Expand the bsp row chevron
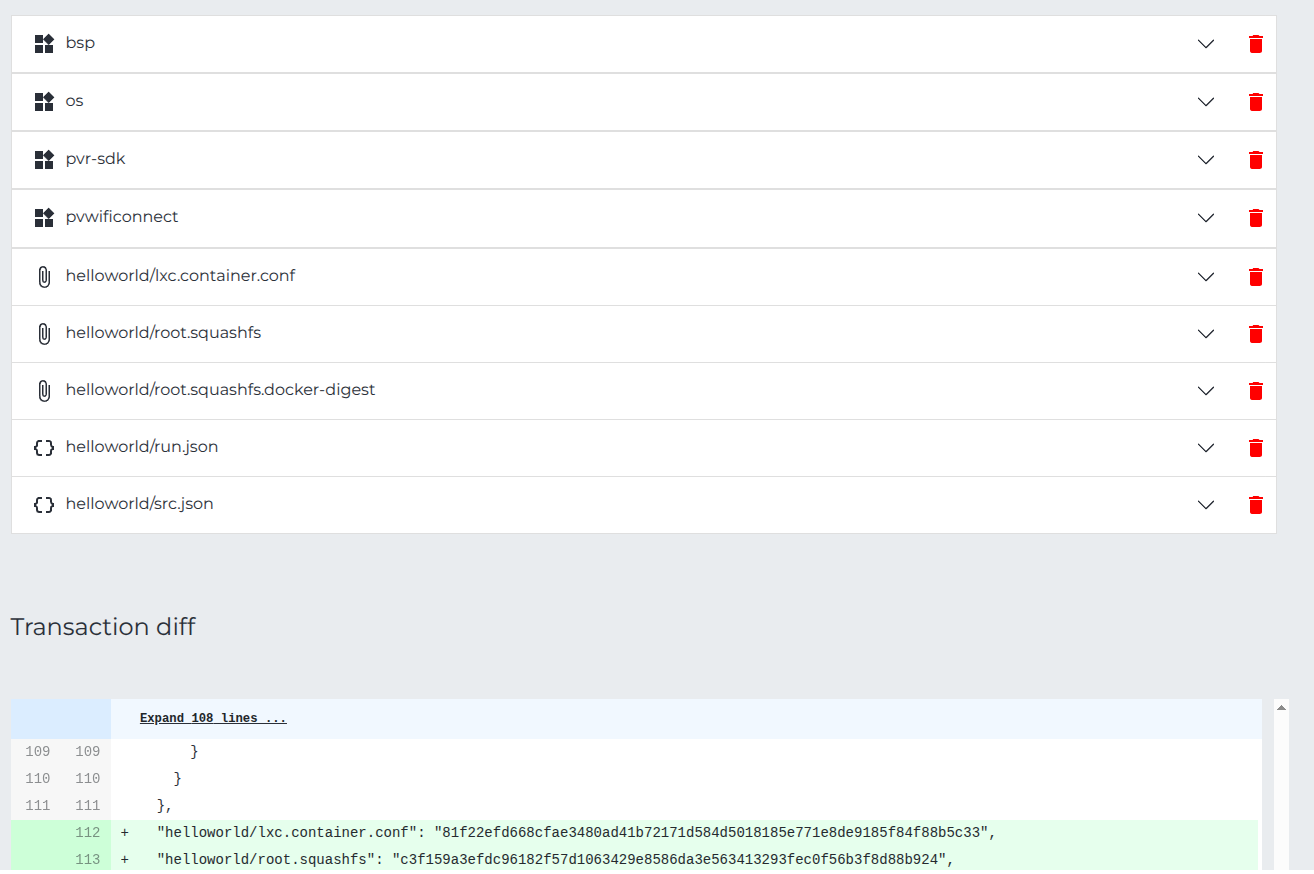Viewport: 1314px width, 874px height. click(1206, 44)
